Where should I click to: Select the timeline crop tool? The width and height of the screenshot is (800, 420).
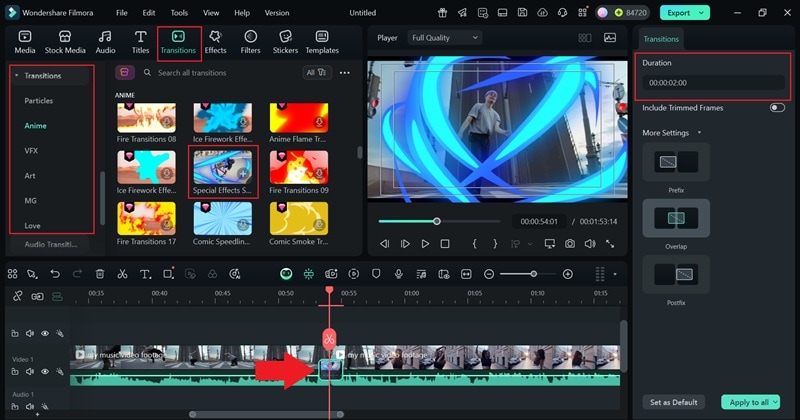click(x=168, y=274)
